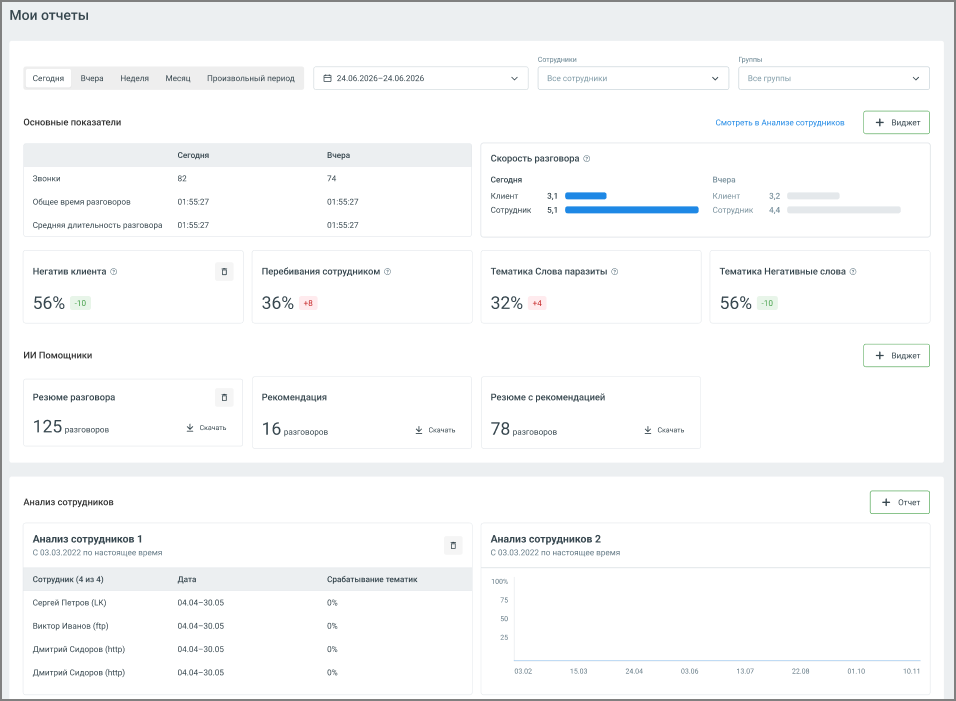Click the Срабатывание тематик column header
This screenshot has width=956, height=701.
[x=372, y=580]
